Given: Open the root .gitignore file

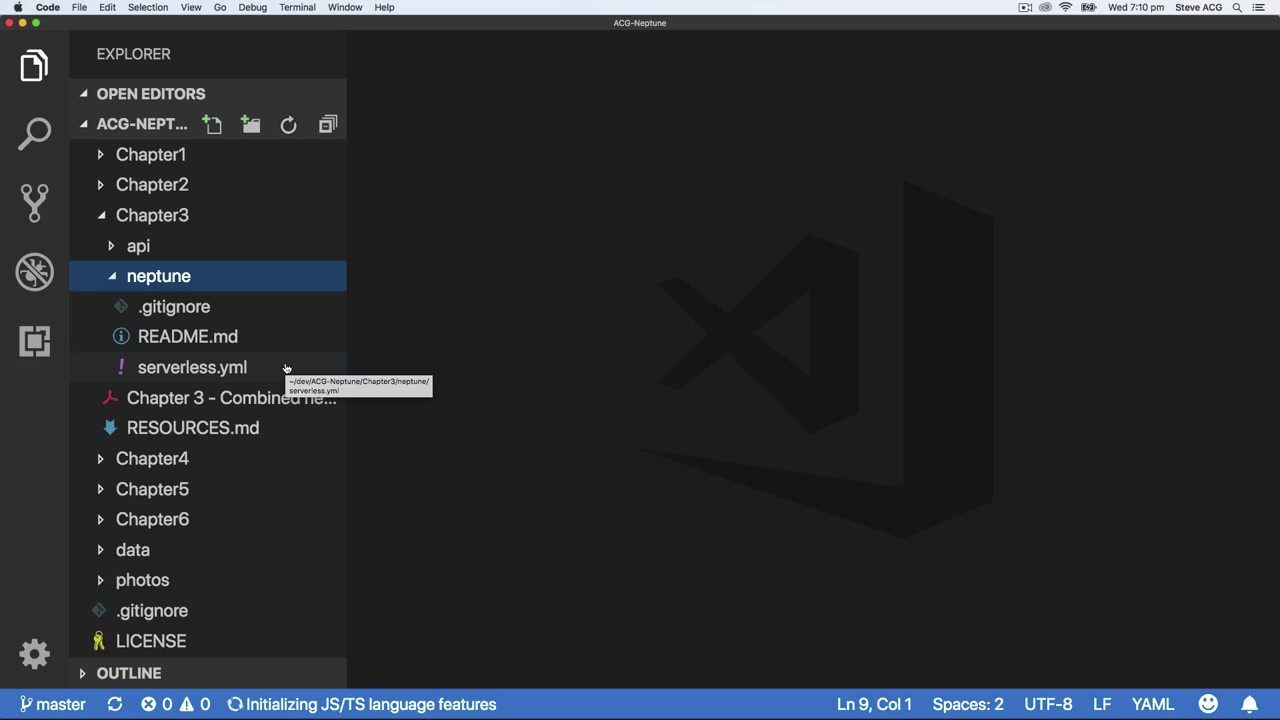Looking at the screenshot, I should pyautogui.click(x=208, y=610).
